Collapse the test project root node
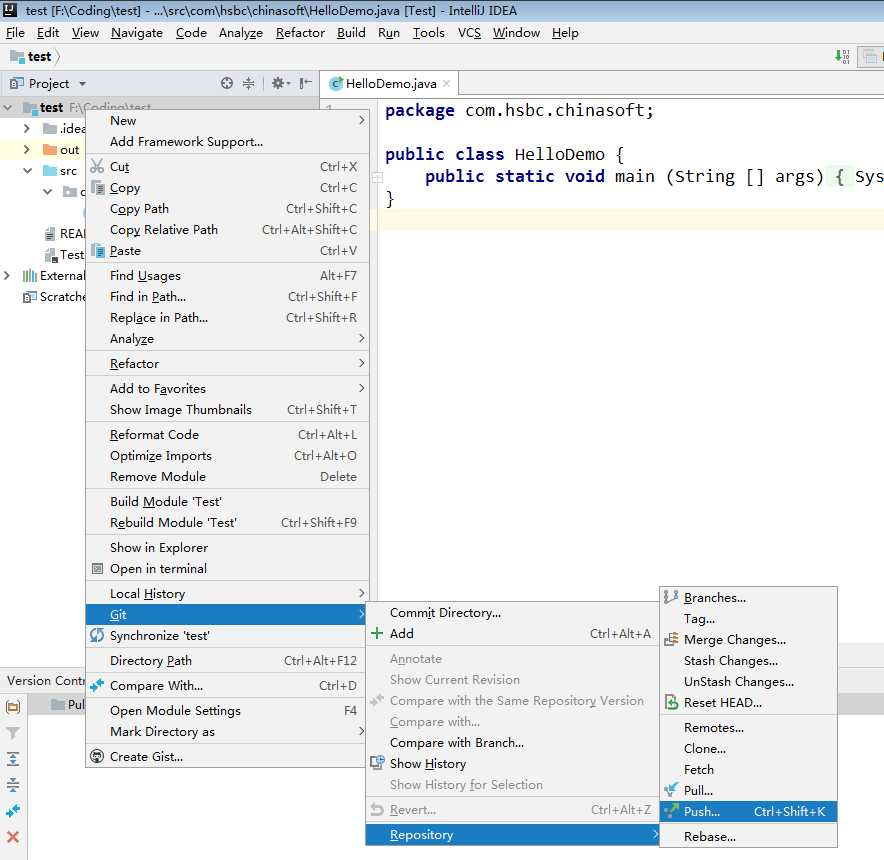This screenshot has width=884, height=860. (8, 107)
